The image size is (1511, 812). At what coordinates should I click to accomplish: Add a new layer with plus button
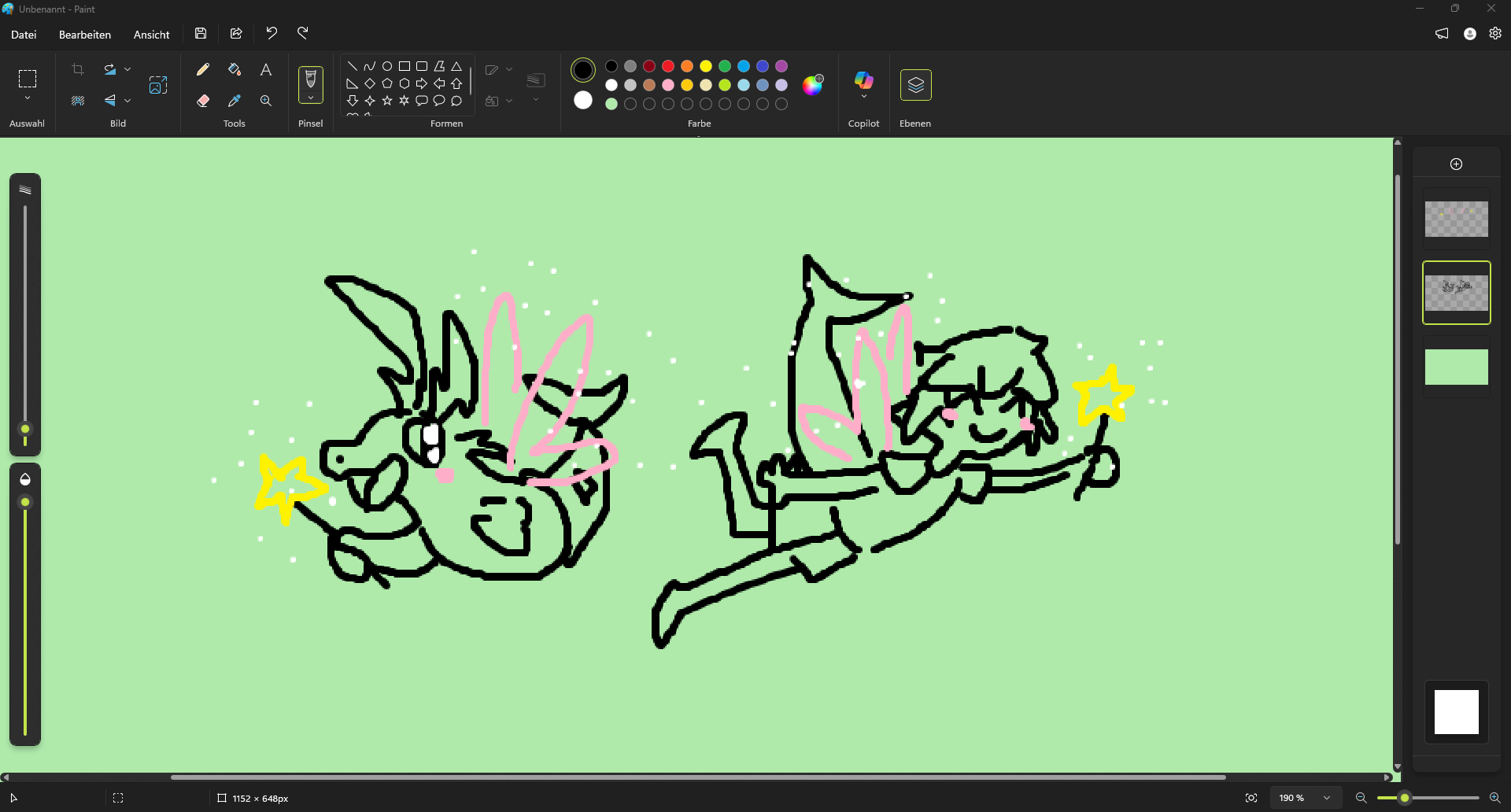tap(1456, 164)
